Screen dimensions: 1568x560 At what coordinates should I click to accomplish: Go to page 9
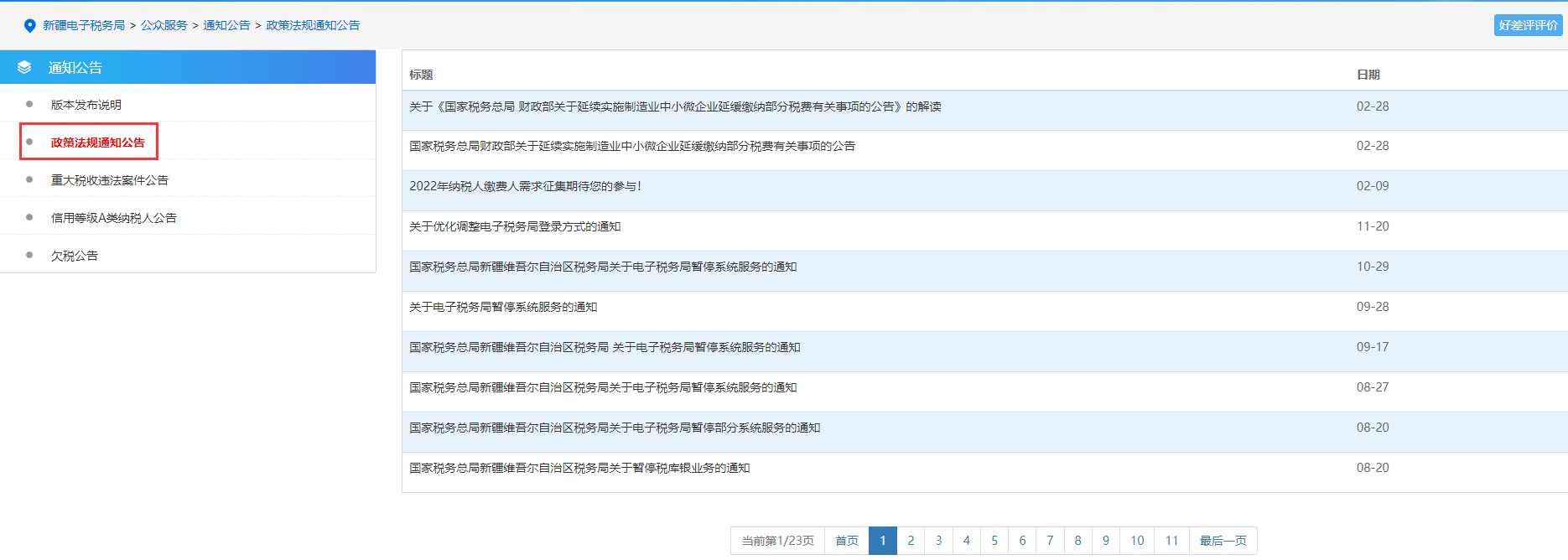tap(1106, 541)
